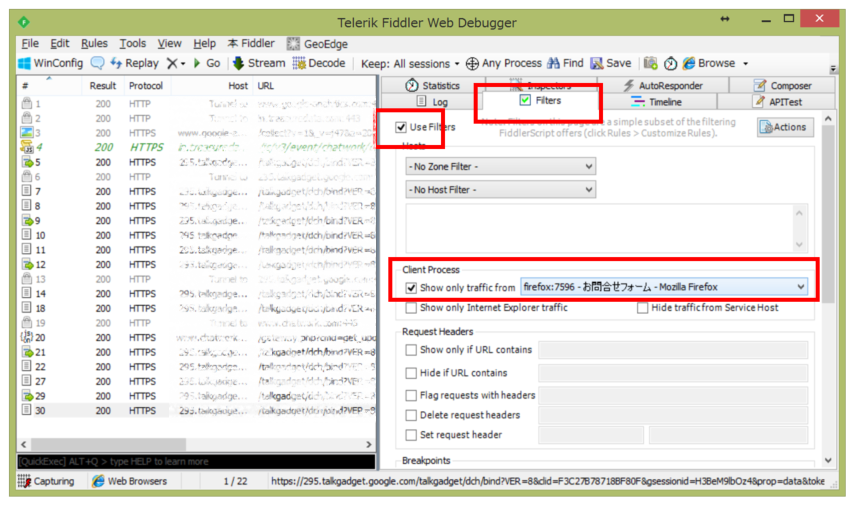The image size is (858, 508).
Task: Click the Go resume button
Action: pyautogui.click(x=207, y=64)
